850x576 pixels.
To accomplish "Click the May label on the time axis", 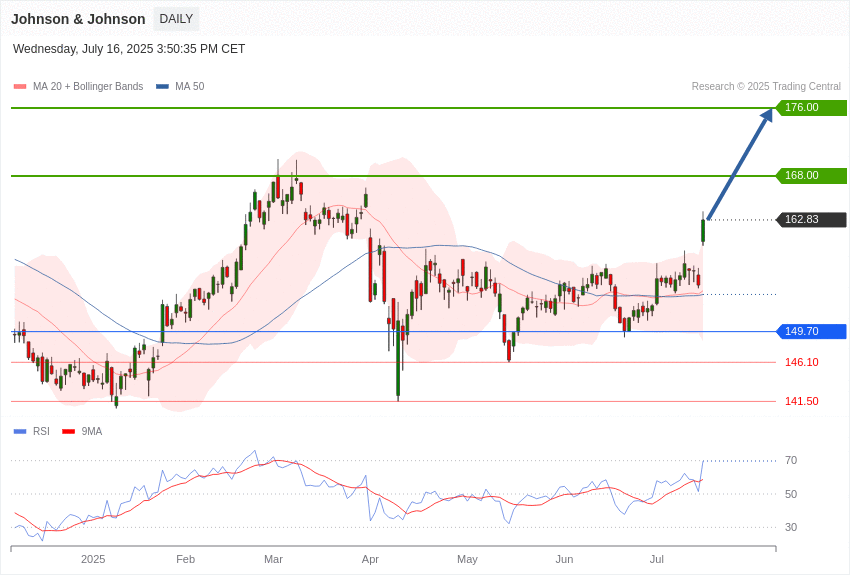I will (x=467, y=559).
